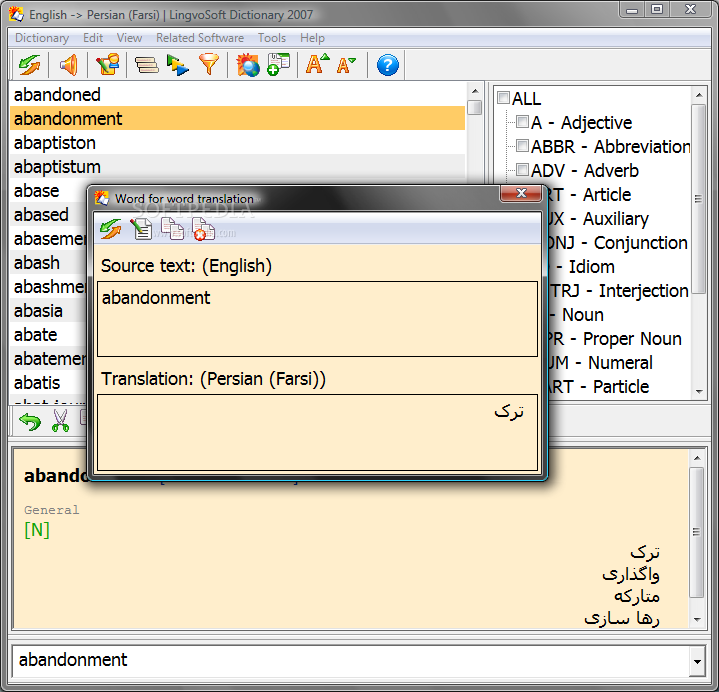
Task: Select the highlighted word abandonment in list
Action: click(238, 118)
